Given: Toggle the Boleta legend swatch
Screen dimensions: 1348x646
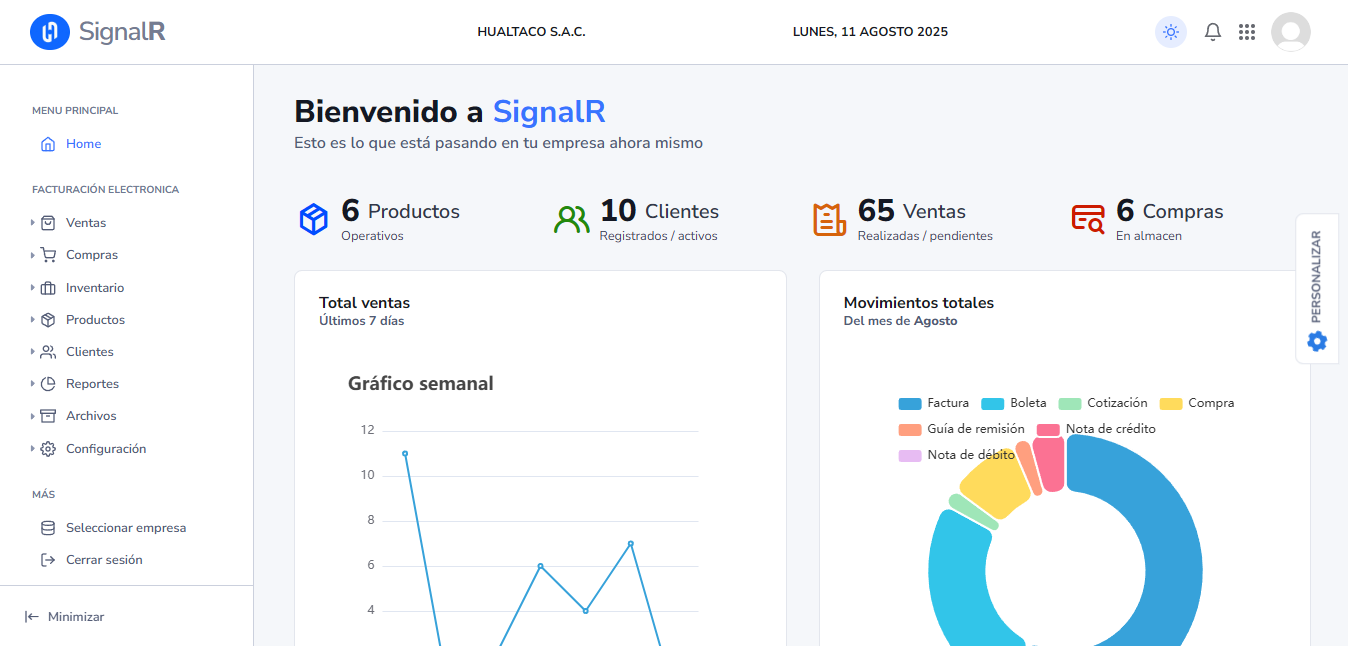Looking at the screenshot, I should click(x=993, y=404).
